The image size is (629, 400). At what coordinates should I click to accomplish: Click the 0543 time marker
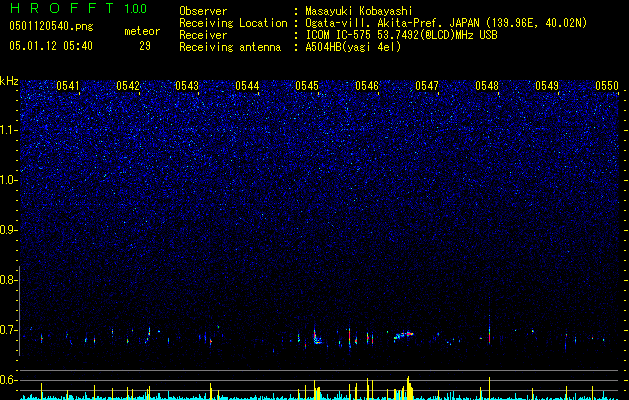[187, 86]
